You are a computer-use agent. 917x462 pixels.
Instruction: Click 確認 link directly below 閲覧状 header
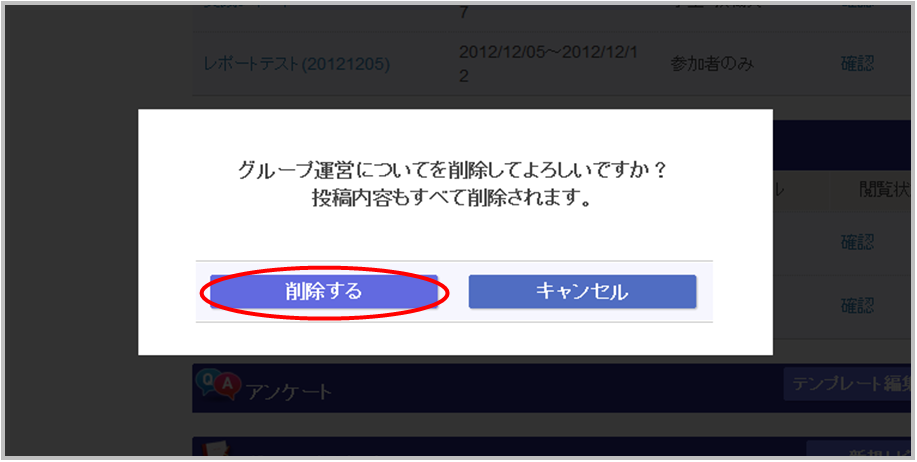pyautogui.click(x=857, y=241)
